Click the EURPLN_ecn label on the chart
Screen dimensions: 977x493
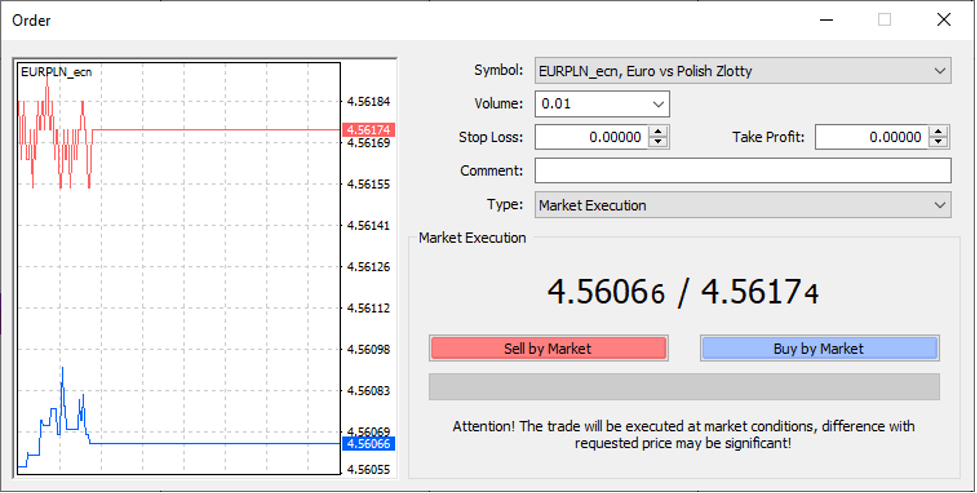[x=56, y=72]
